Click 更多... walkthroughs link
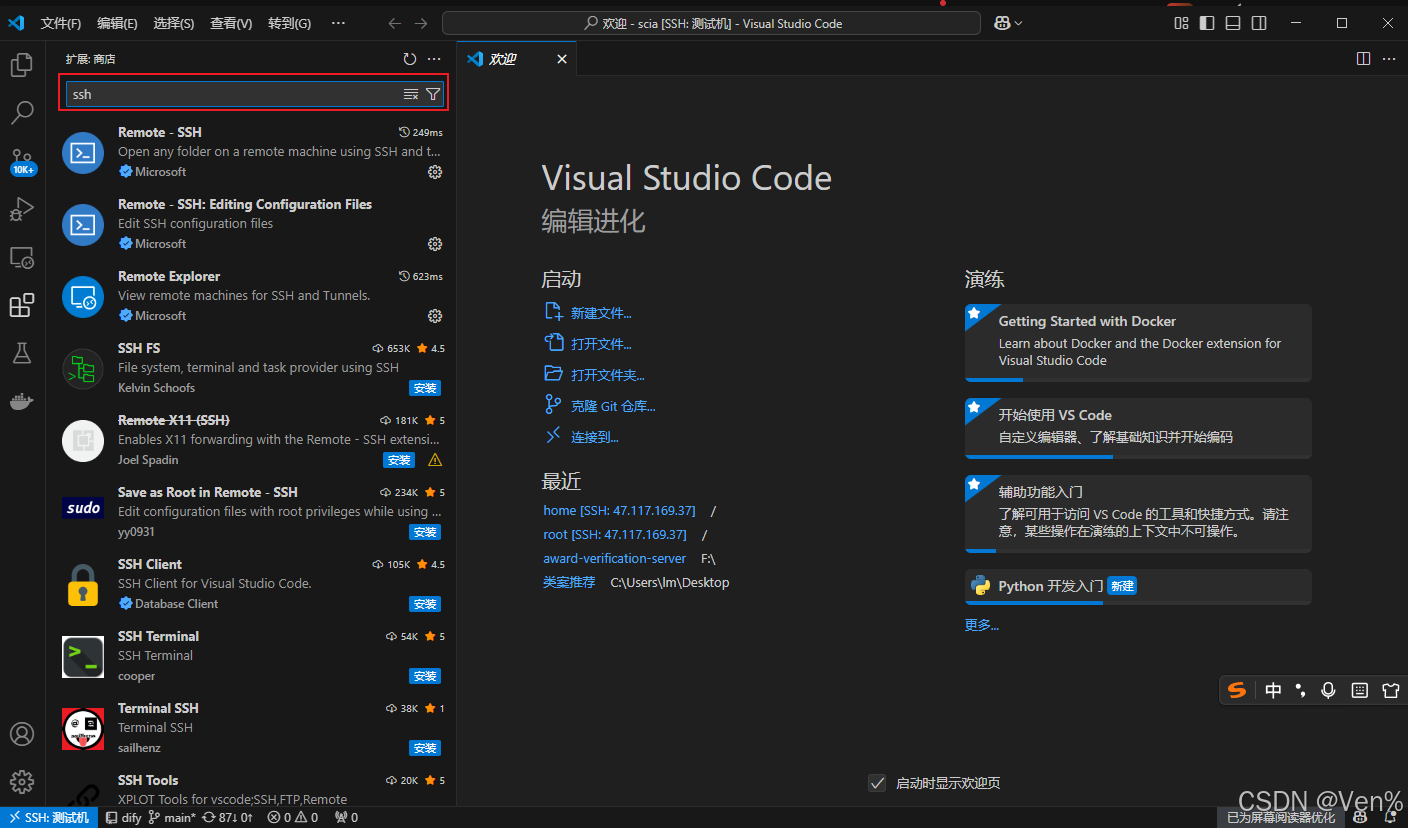The height and width of the screenshot is (828, 1408). [982, 626]
